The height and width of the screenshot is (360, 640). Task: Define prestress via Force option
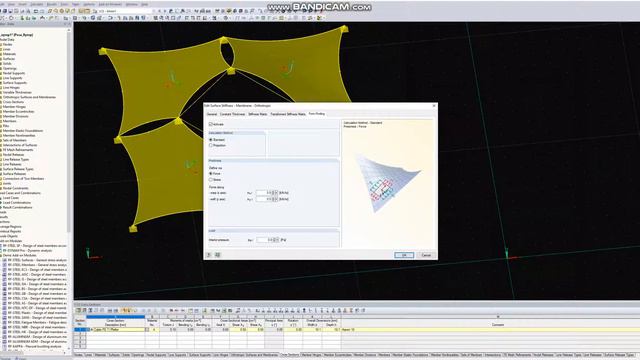tap(211, 174)
